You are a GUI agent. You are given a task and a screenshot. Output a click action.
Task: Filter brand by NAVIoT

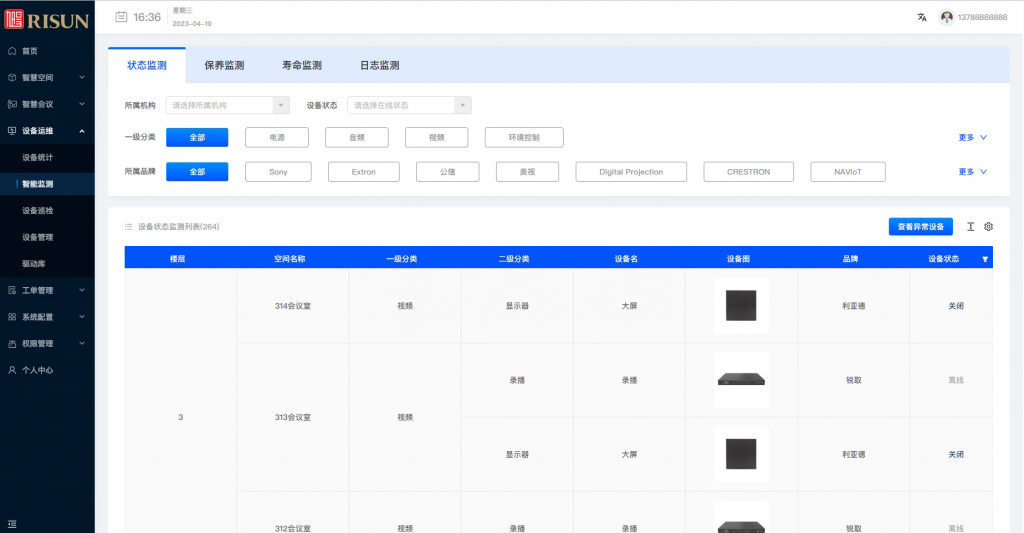848,172
